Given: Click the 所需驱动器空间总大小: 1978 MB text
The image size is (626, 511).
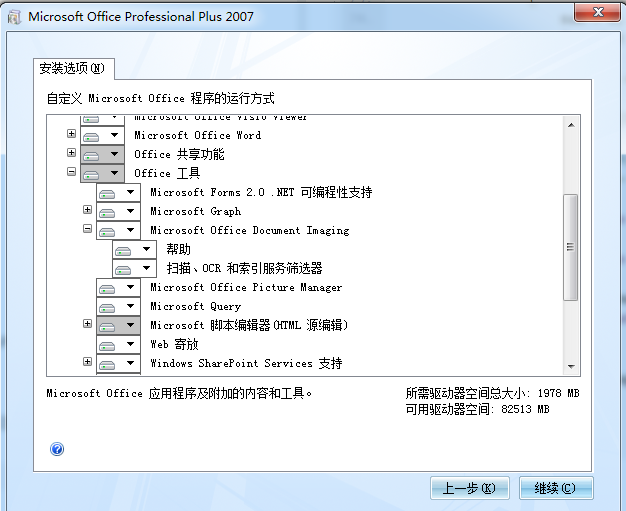Looking at the screenshot, I should 493,394.
